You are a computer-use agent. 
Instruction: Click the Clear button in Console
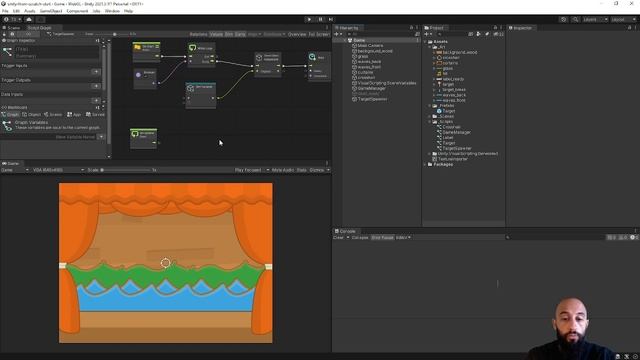[x=338, y=238]
